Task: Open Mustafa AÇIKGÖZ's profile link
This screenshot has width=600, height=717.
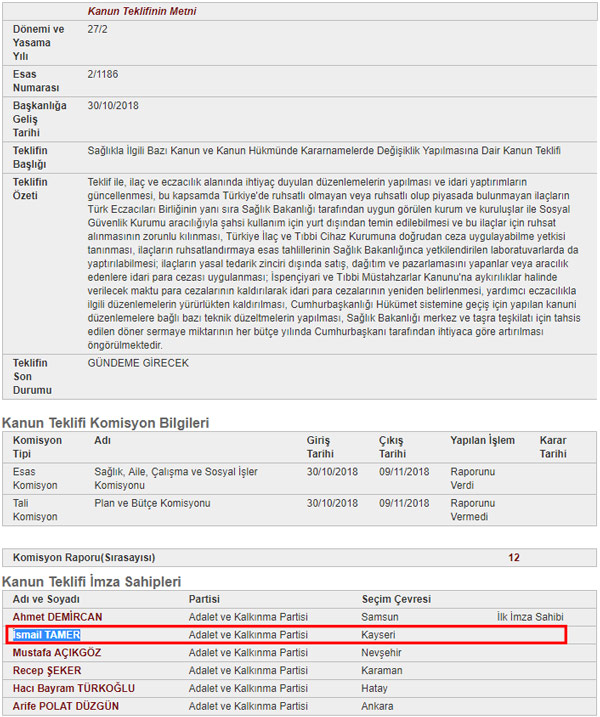Action: [x=57, y=653]
